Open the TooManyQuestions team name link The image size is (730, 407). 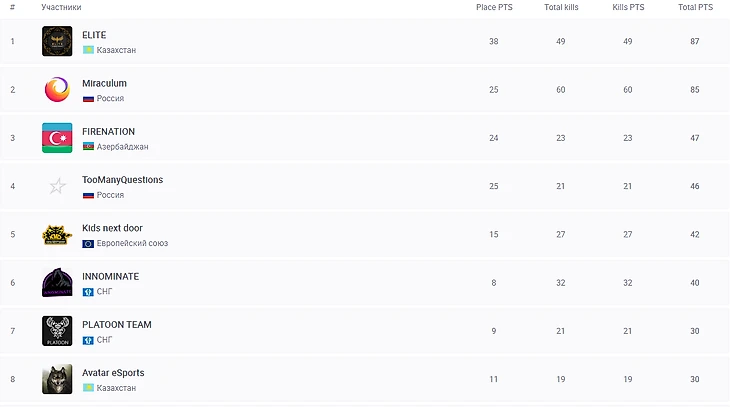point(122,180)
